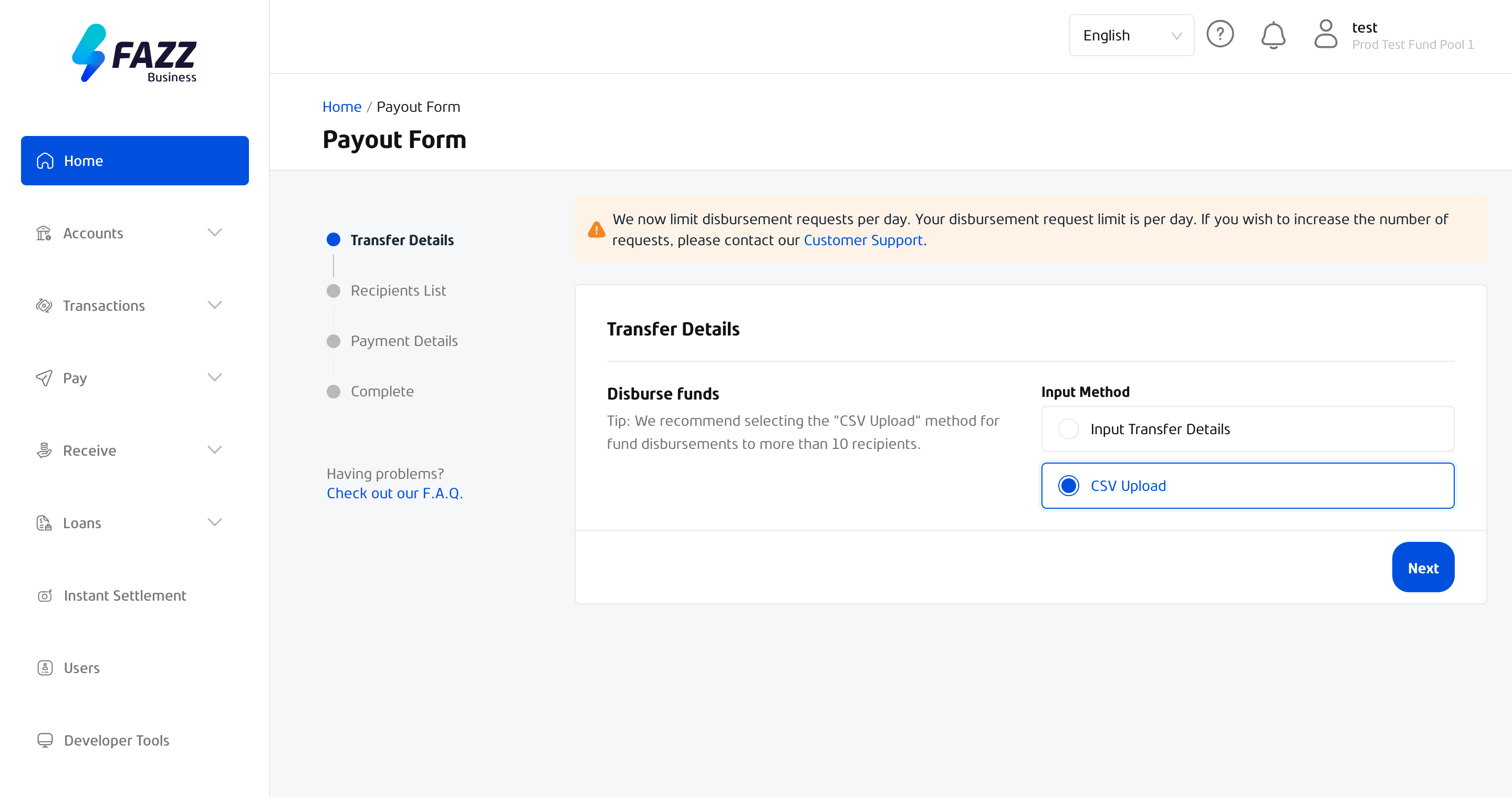Select Input Transfer Details radio button

[x=1068, y=429]
